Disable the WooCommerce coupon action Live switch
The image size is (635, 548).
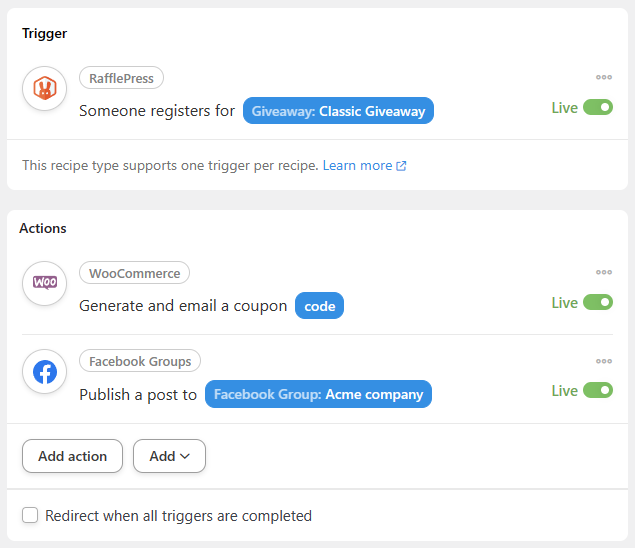coord(598,302)
